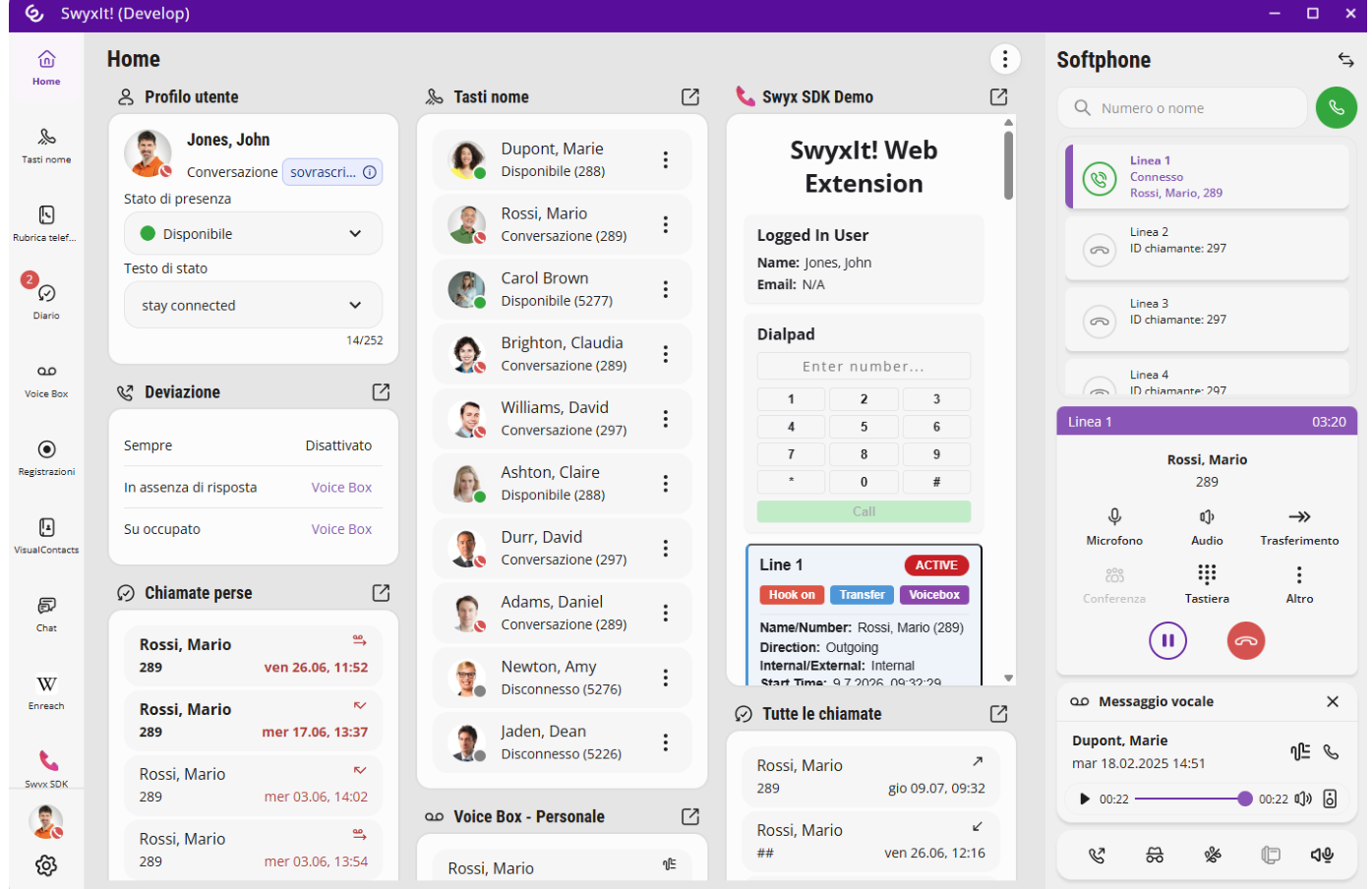The height and width of the screenshot is (889, 1372).
Task: Click the Trasferimento arrow icon
Action: point(1299,516)
